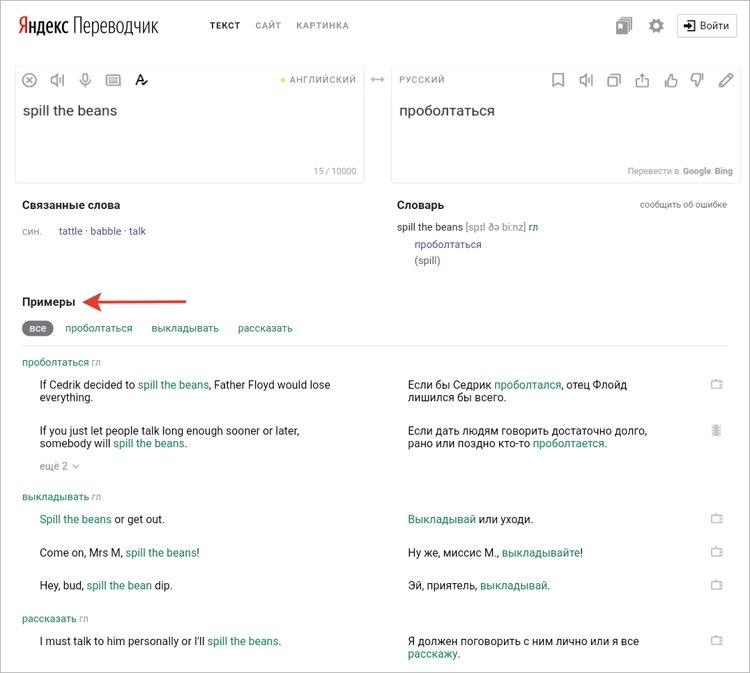The image size is (750, 673).
Task: Open the on-screen keyboard icon
Action: 113,80
